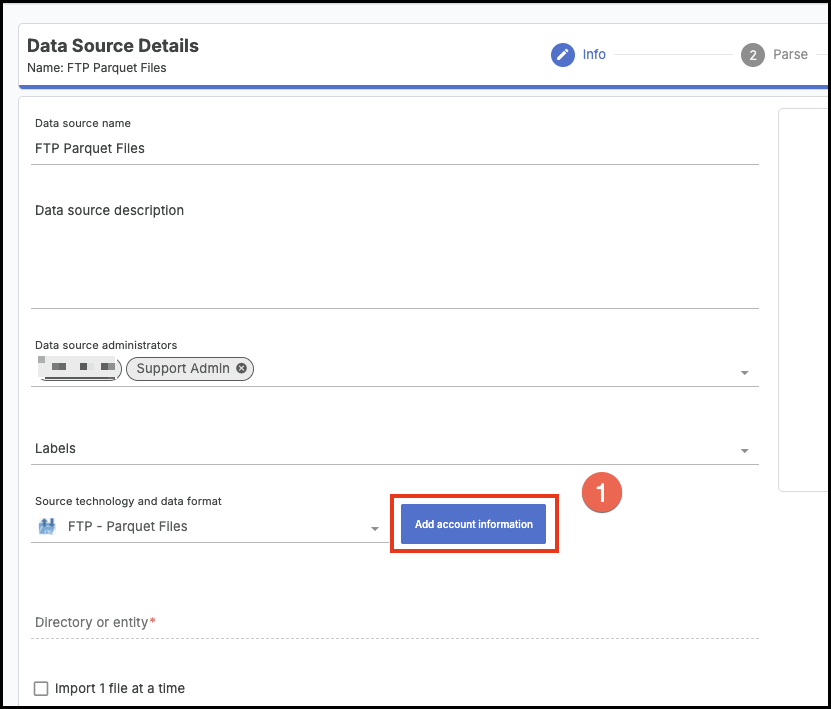Click the step 2 circle icon
Image resolution: width=831 pixels, height=709 pixels.
click(751, 55)
